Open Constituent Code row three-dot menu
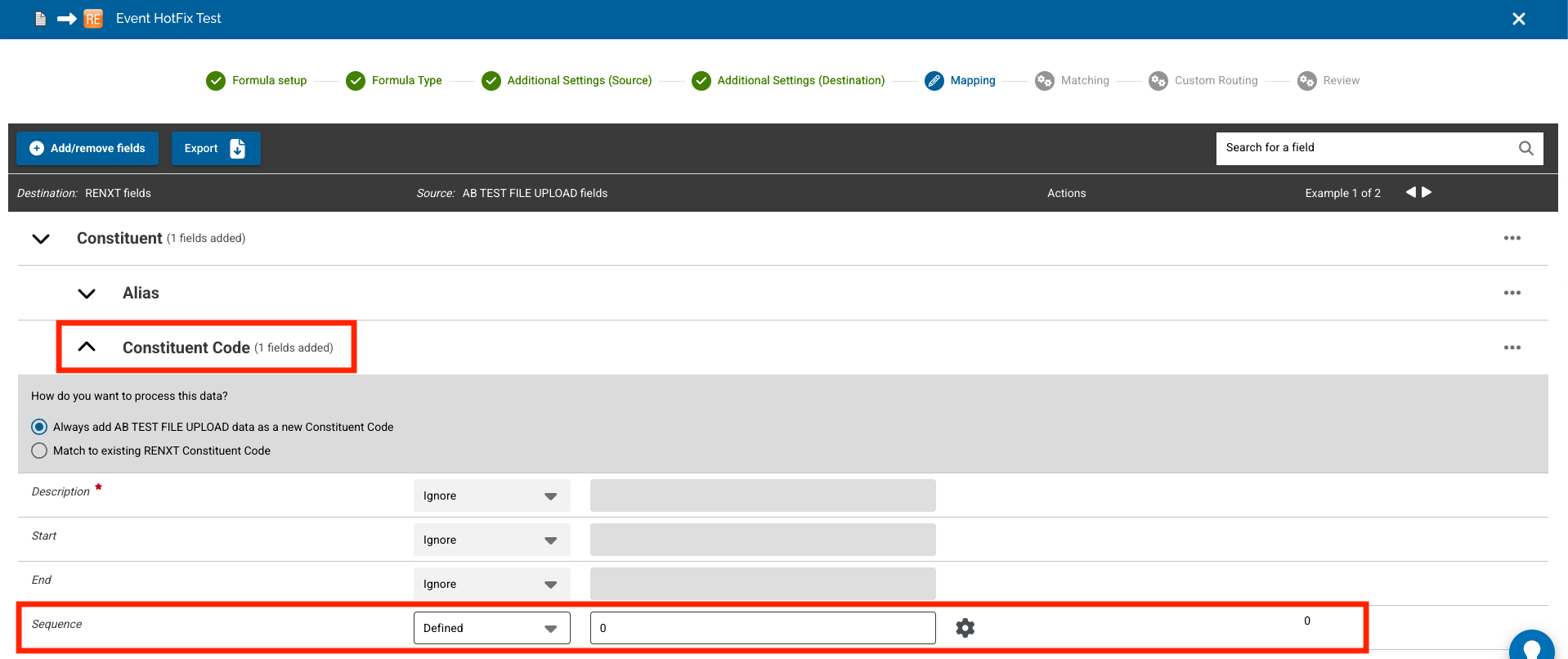This screenshot has height=659, width=1568. pyautogui.click(x=1512, y=347)
